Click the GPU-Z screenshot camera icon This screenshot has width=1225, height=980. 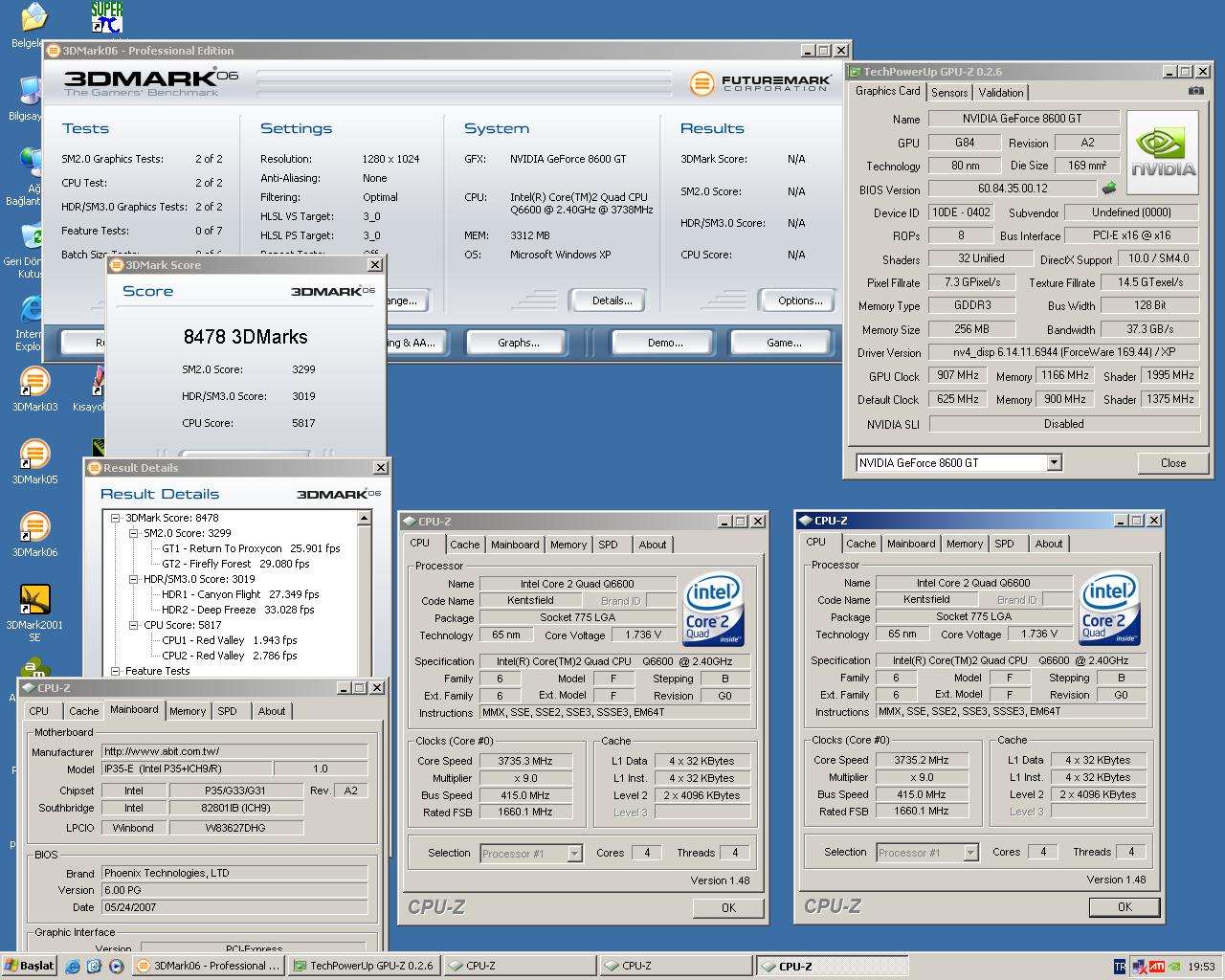pos(1195,91)
